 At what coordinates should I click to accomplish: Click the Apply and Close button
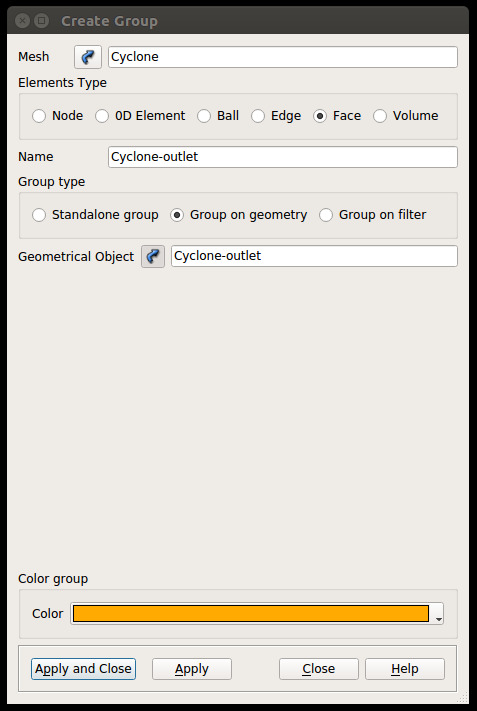(x=83, y=669)
